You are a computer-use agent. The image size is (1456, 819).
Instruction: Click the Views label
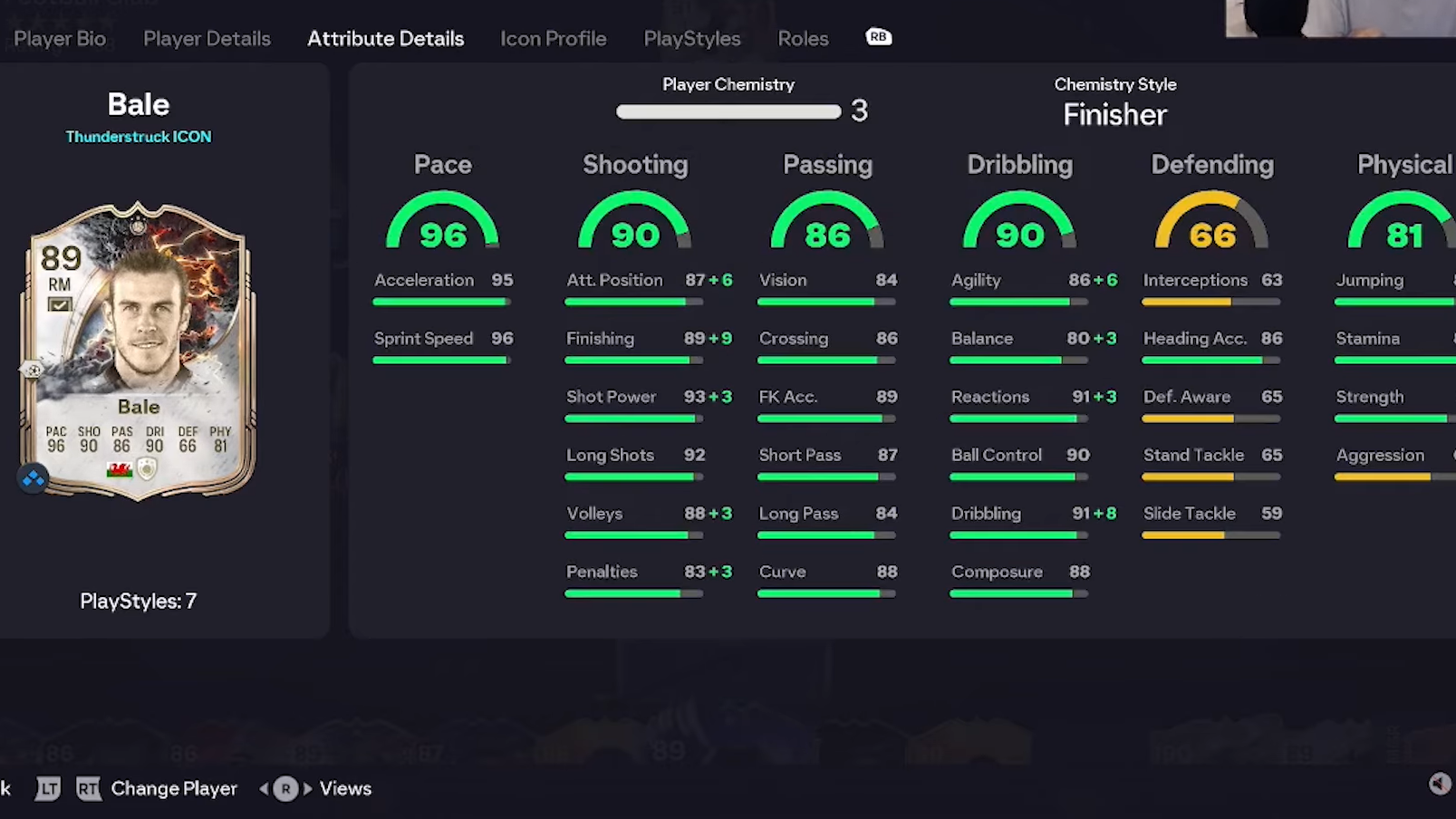[345, 789]
